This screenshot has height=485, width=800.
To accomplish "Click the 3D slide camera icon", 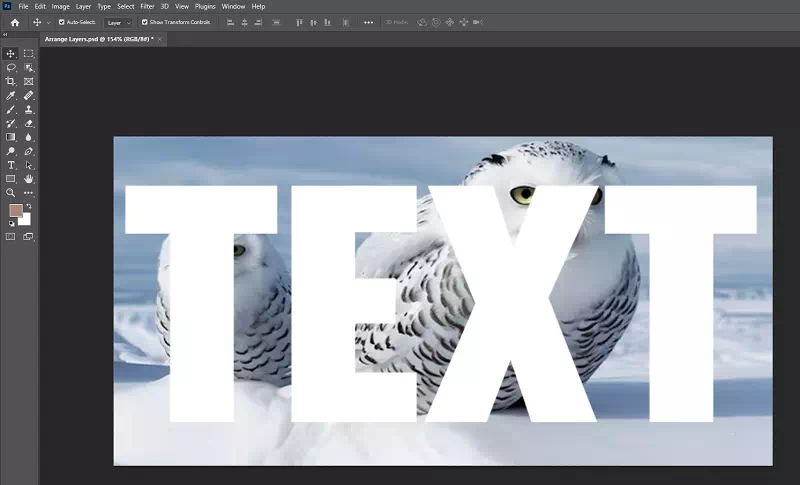I will click(x=463, y=22).
